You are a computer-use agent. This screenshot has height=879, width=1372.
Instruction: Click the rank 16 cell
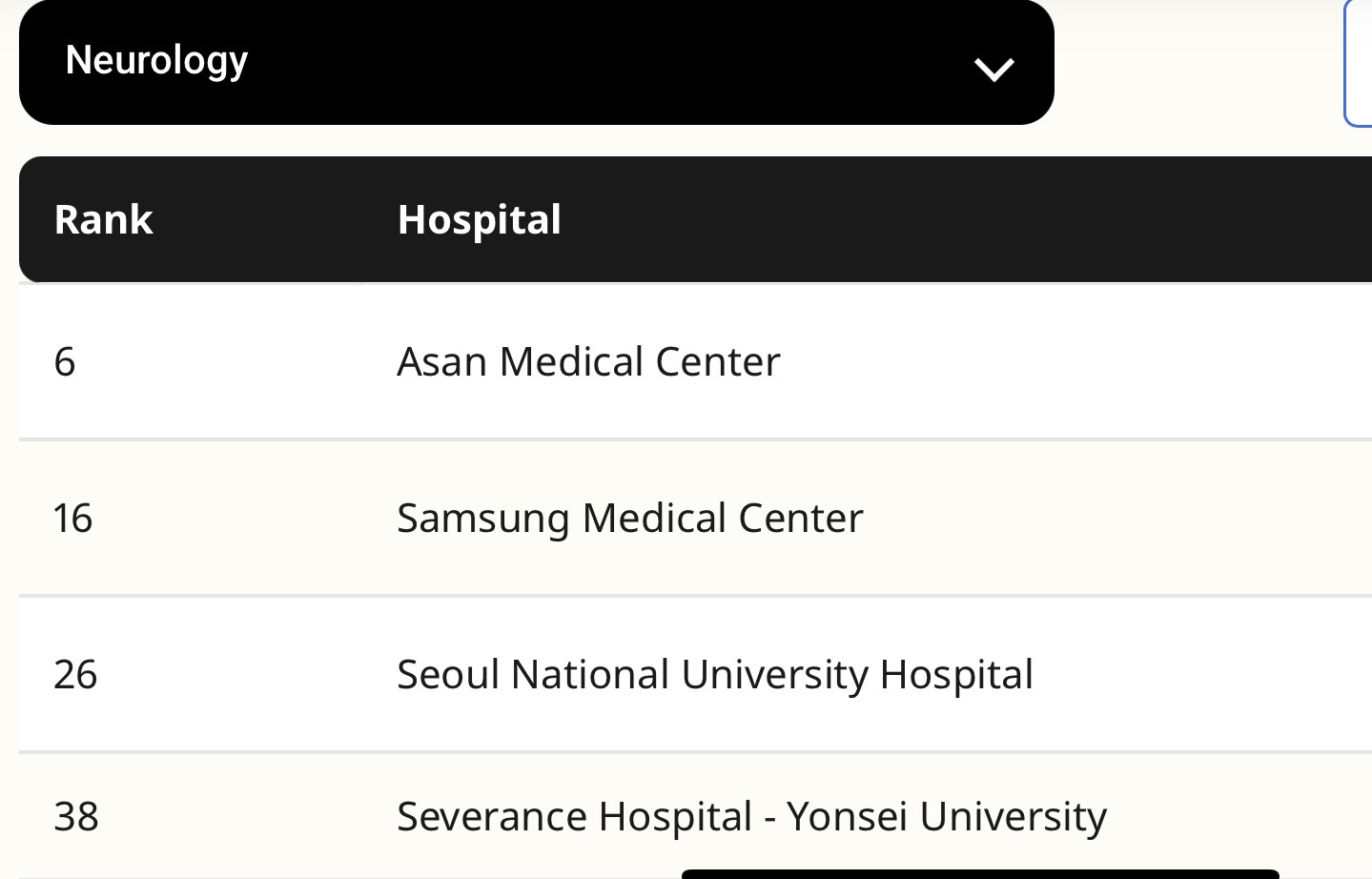(72, 518)
